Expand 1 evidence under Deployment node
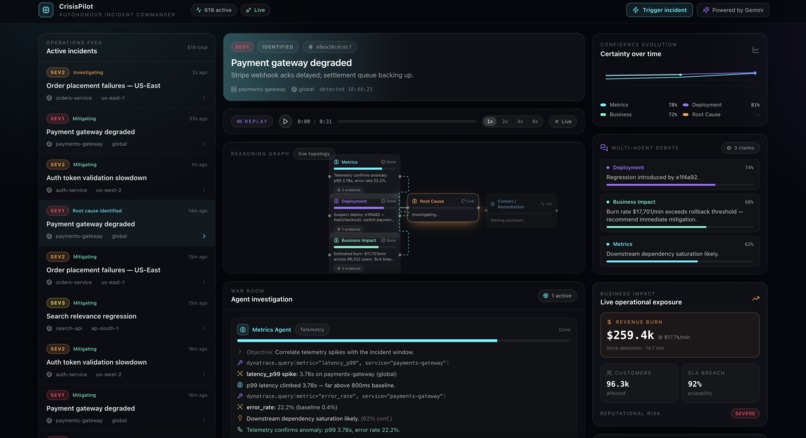The image size is (806, 438). pyautogui.click(x=349, y=229)
